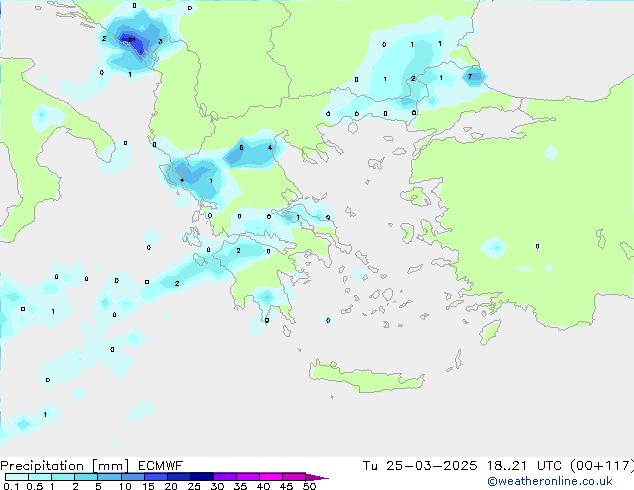Screen dimensions: 634x490
Task: Click the "(00+117)" forecast offset text
Action: click(602, 466)
